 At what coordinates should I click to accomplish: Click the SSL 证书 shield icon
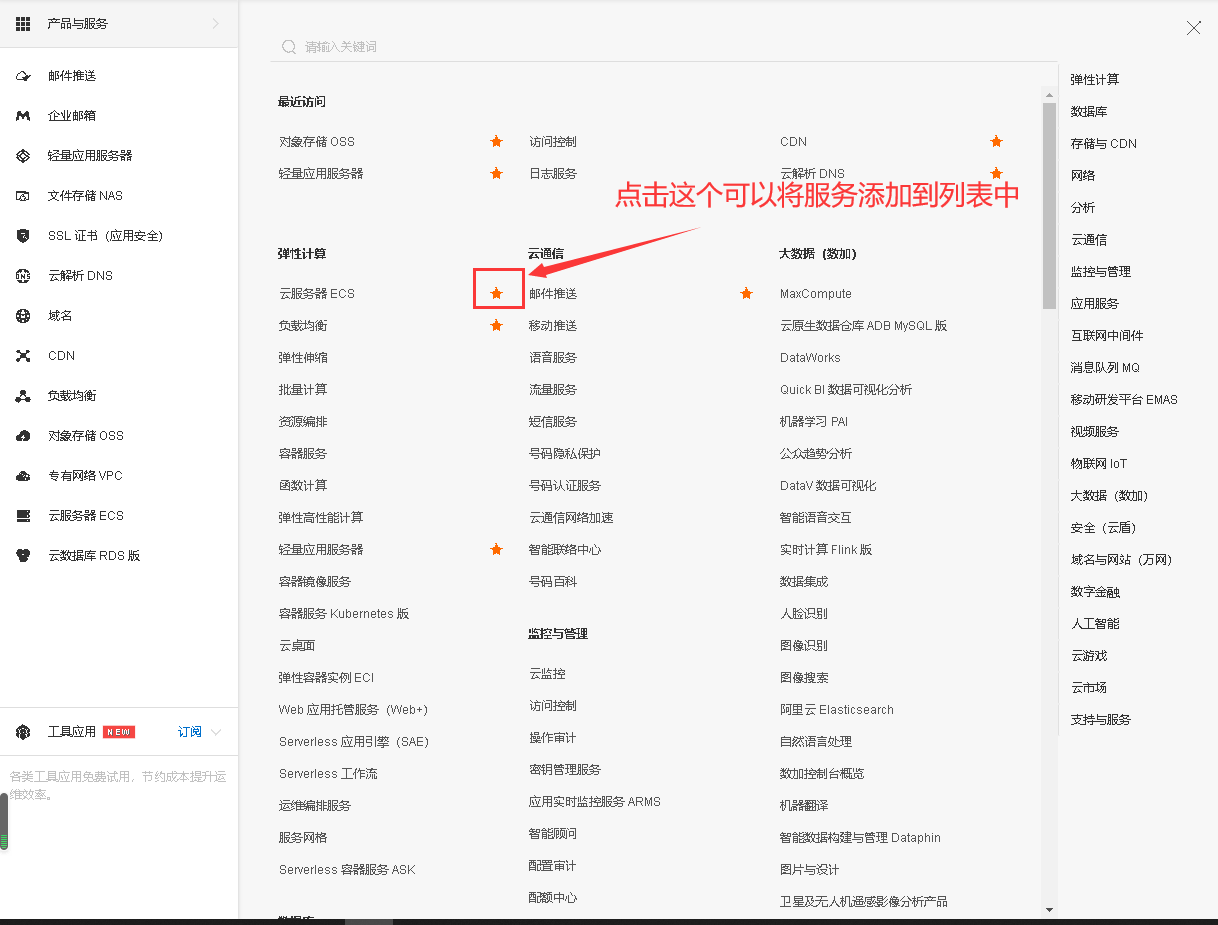coord(23,236)
